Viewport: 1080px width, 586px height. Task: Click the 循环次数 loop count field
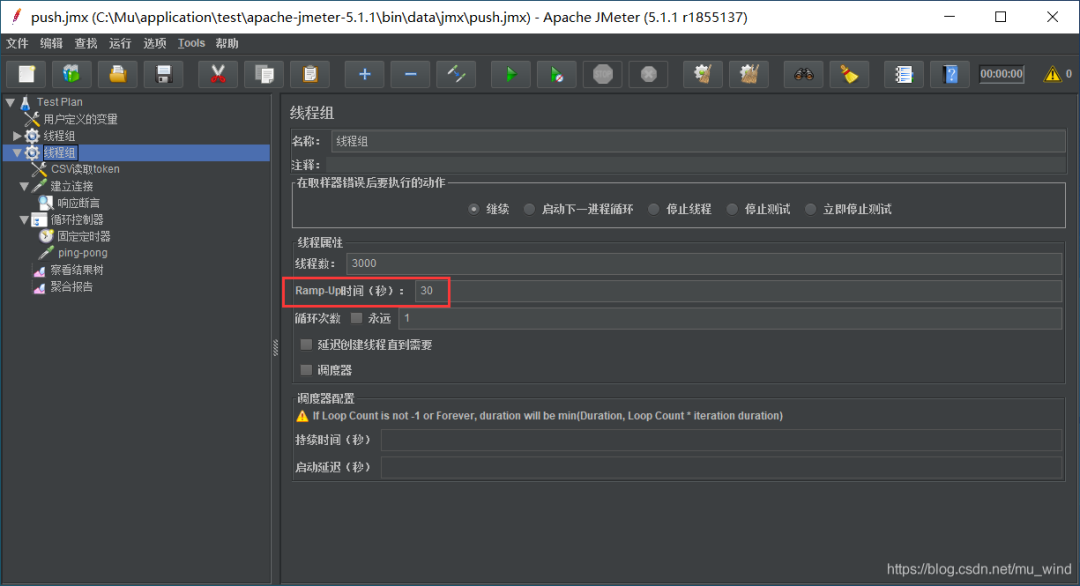(730, 318)
